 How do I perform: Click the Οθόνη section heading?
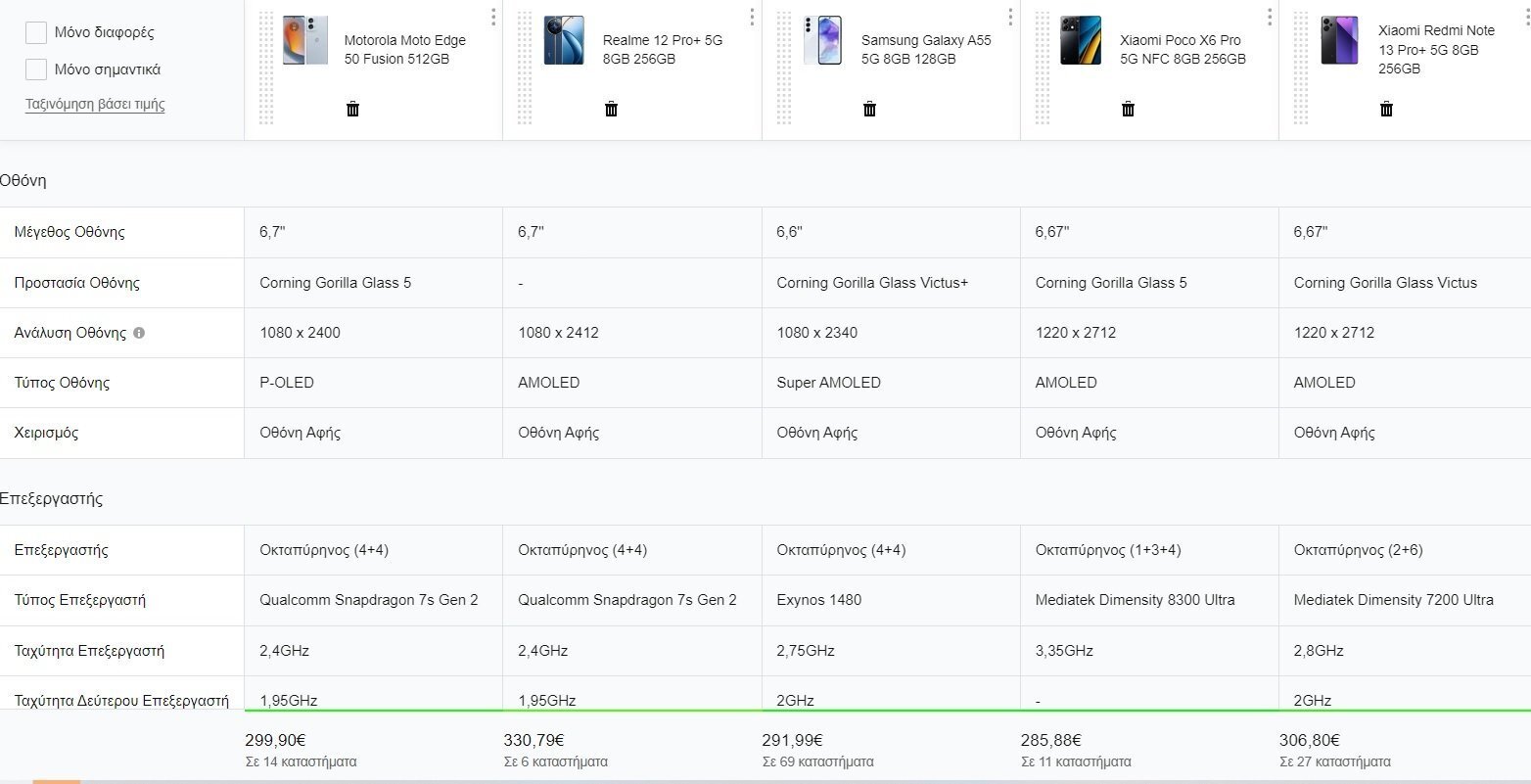tap(23, 181)
